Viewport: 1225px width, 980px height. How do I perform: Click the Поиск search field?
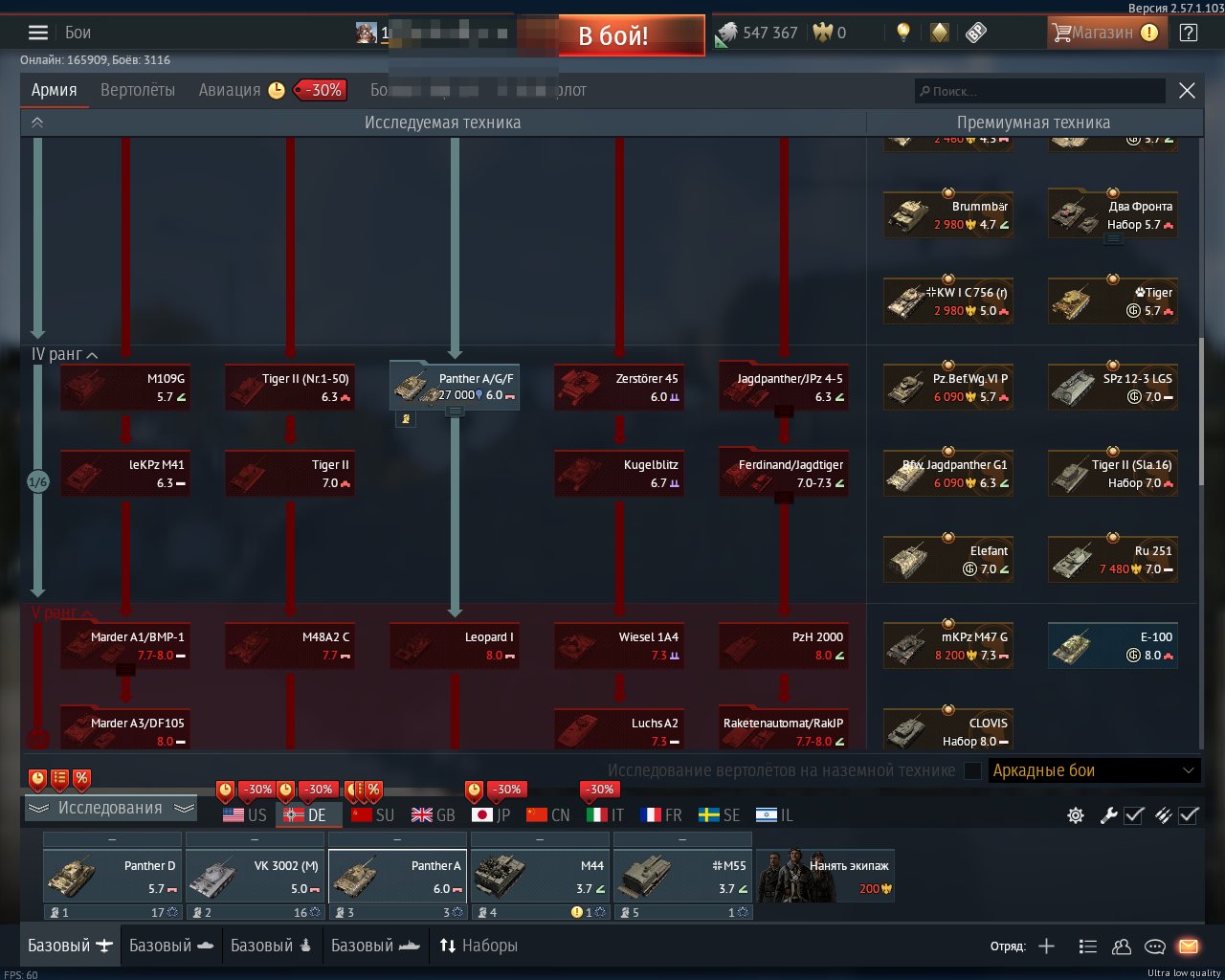click(x=1040, y=91)
